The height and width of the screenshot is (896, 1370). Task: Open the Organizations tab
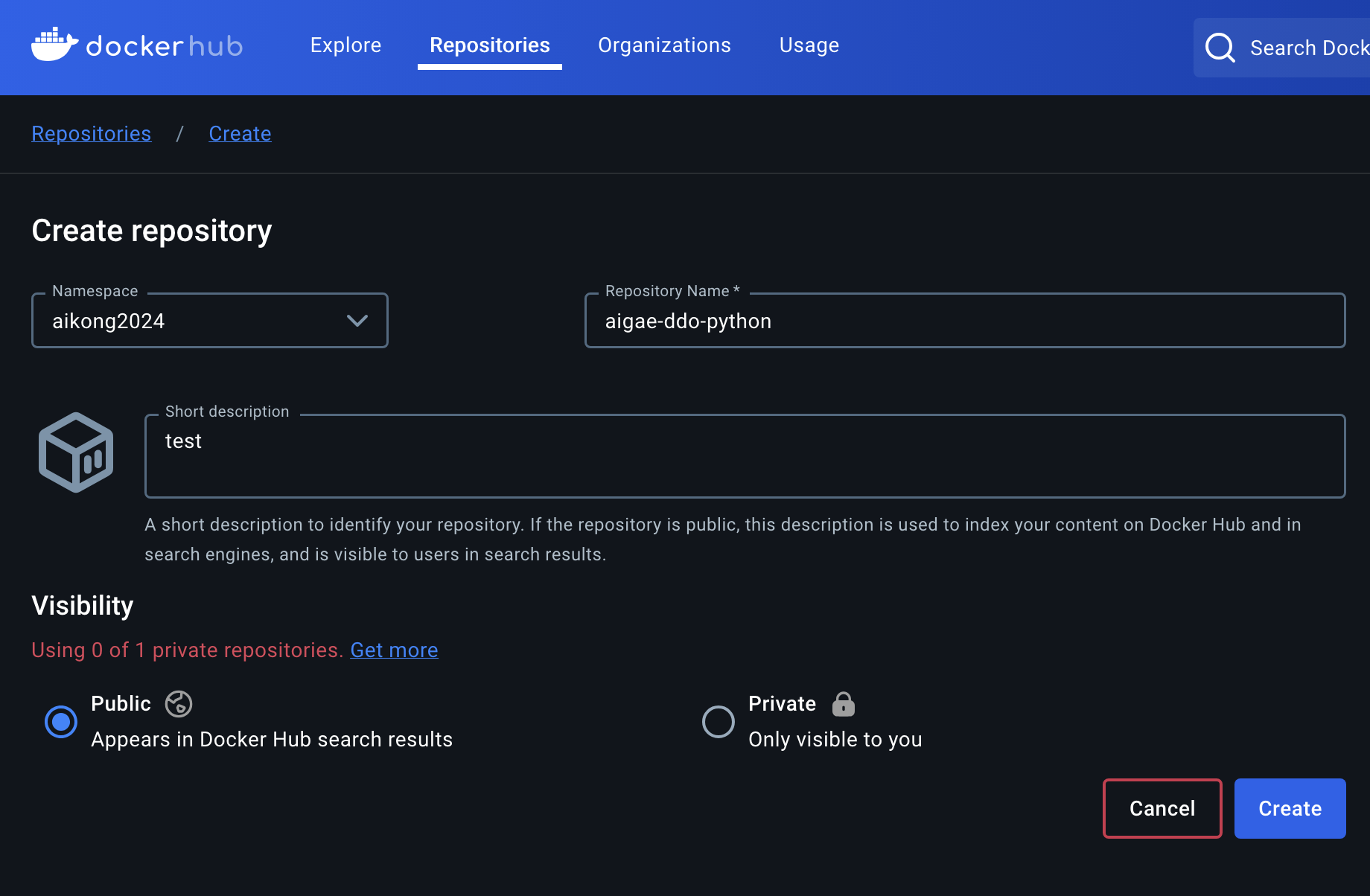pyautogui.click(x=664, y=45)
